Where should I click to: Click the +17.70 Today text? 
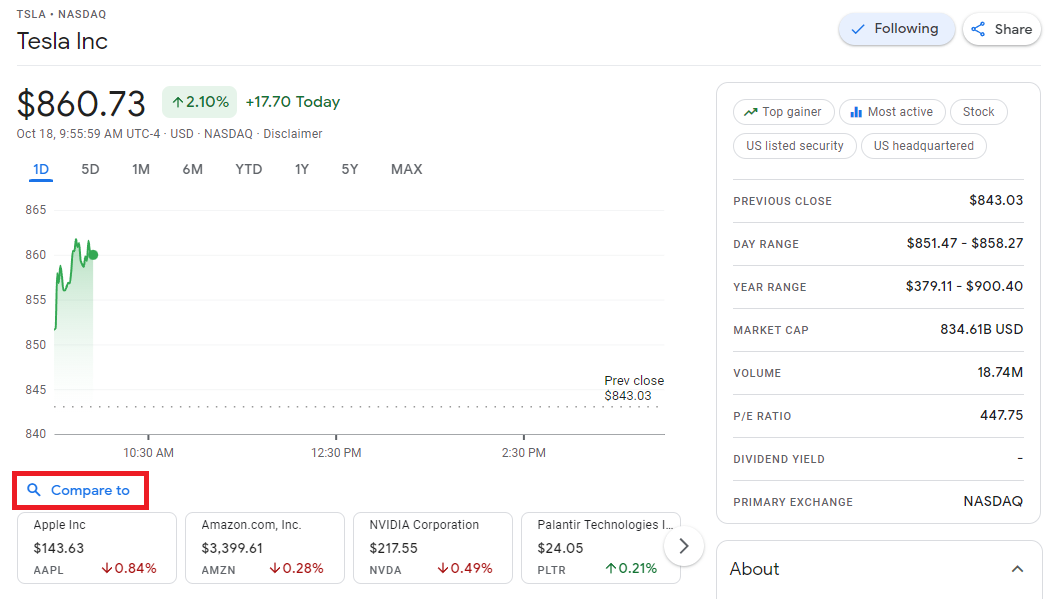click(293, 102)
